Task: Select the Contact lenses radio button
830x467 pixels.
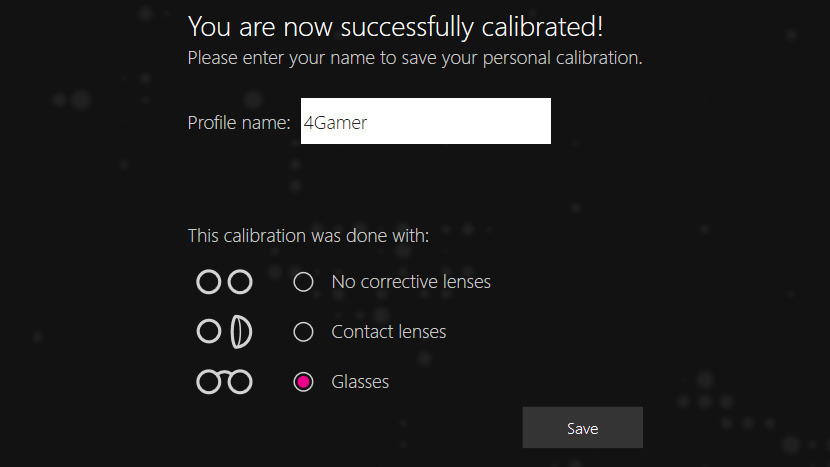Action: tap(303, 331)
